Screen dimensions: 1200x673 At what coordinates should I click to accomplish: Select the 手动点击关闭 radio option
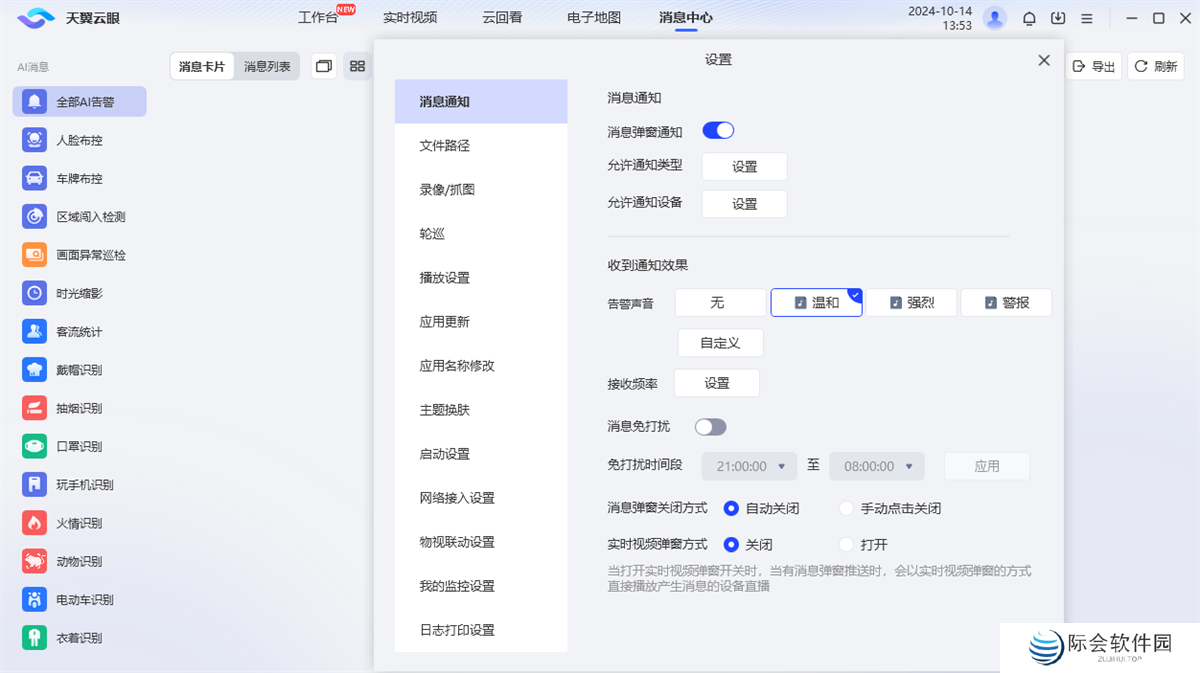point(845,508)
